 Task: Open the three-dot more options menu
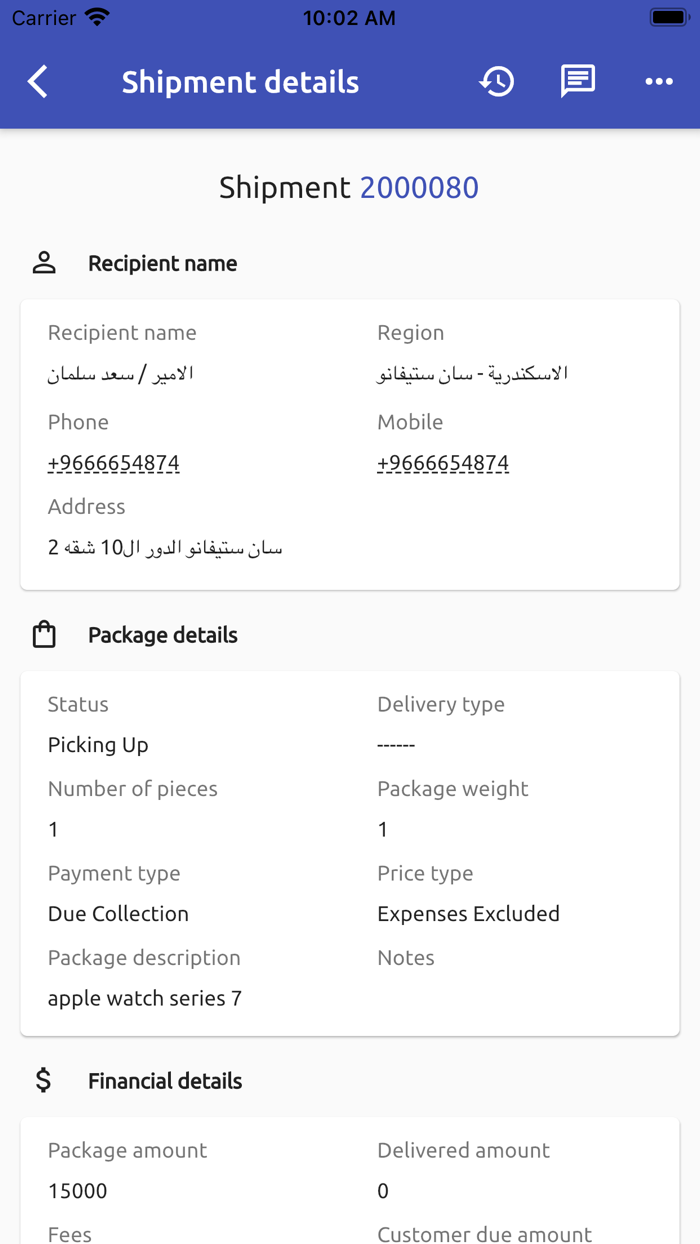[659, 82]
